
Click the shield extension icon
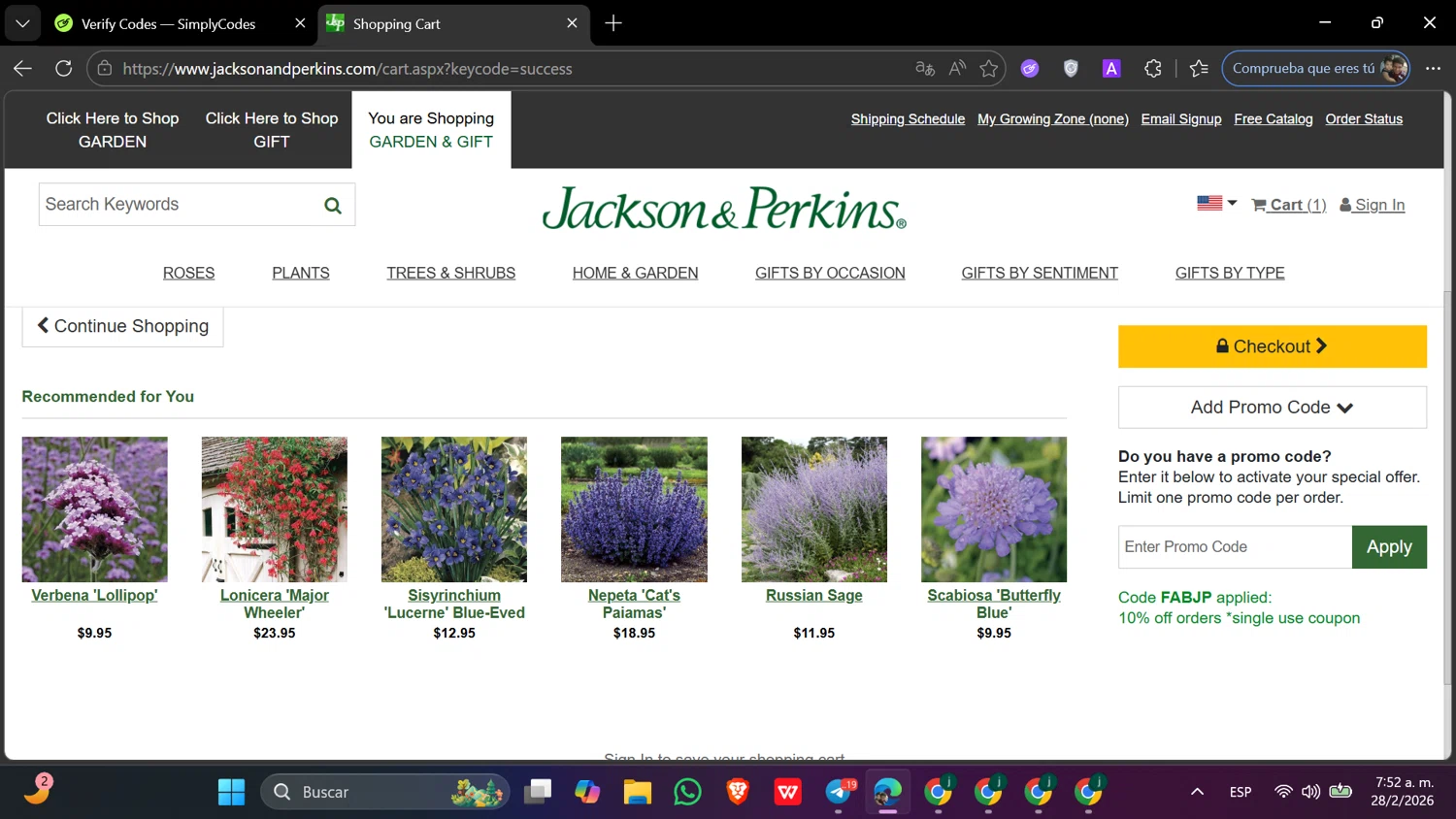(x=1071, y=68)
